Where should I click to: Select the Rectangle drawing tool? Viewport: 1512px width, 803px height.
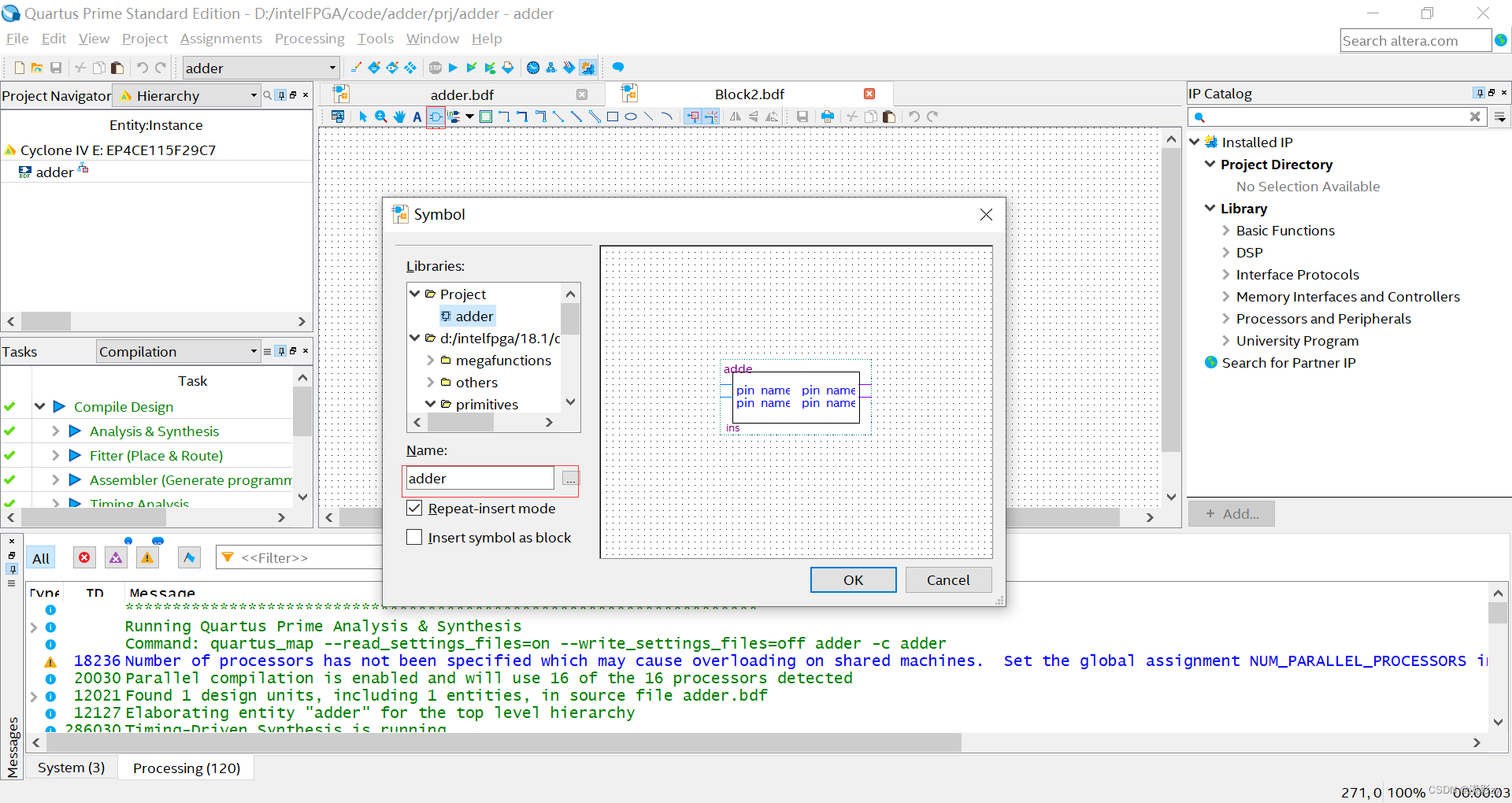pyautogui.click(x=613, y=117)
